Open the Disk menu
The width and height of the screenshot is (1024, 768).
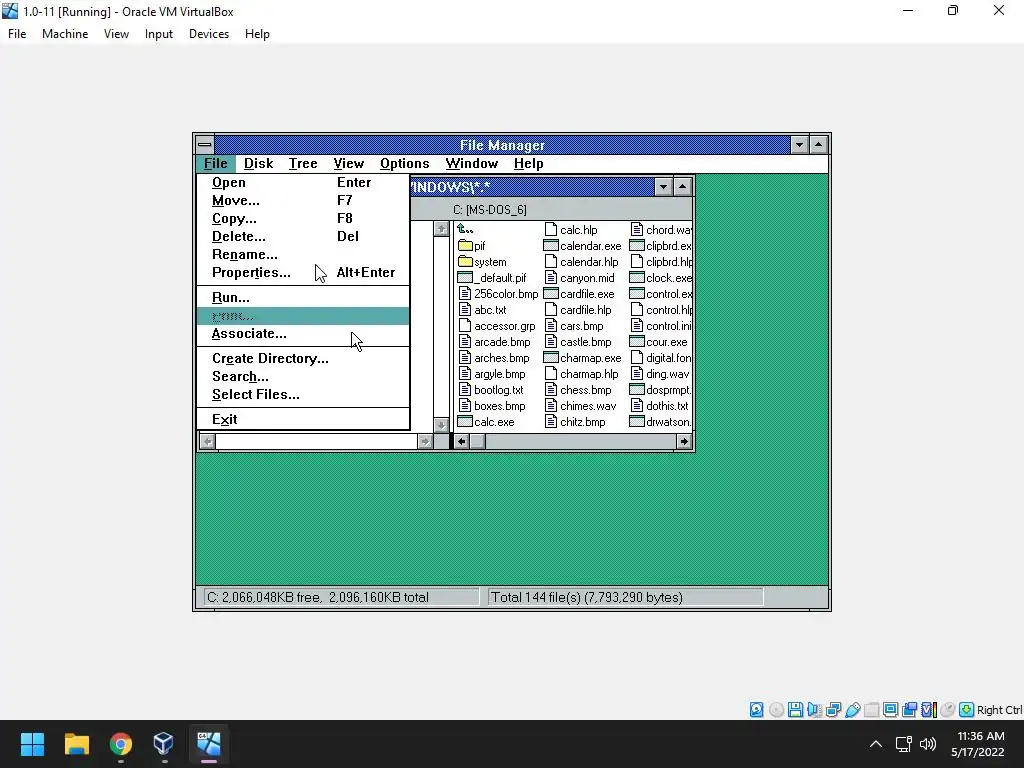point(259,164)
